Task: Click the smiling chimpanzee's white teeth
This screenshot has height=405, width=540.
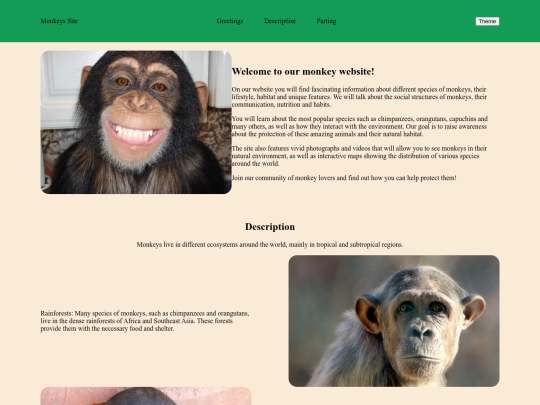Action: pyautogui.click(x=135, y=132)
